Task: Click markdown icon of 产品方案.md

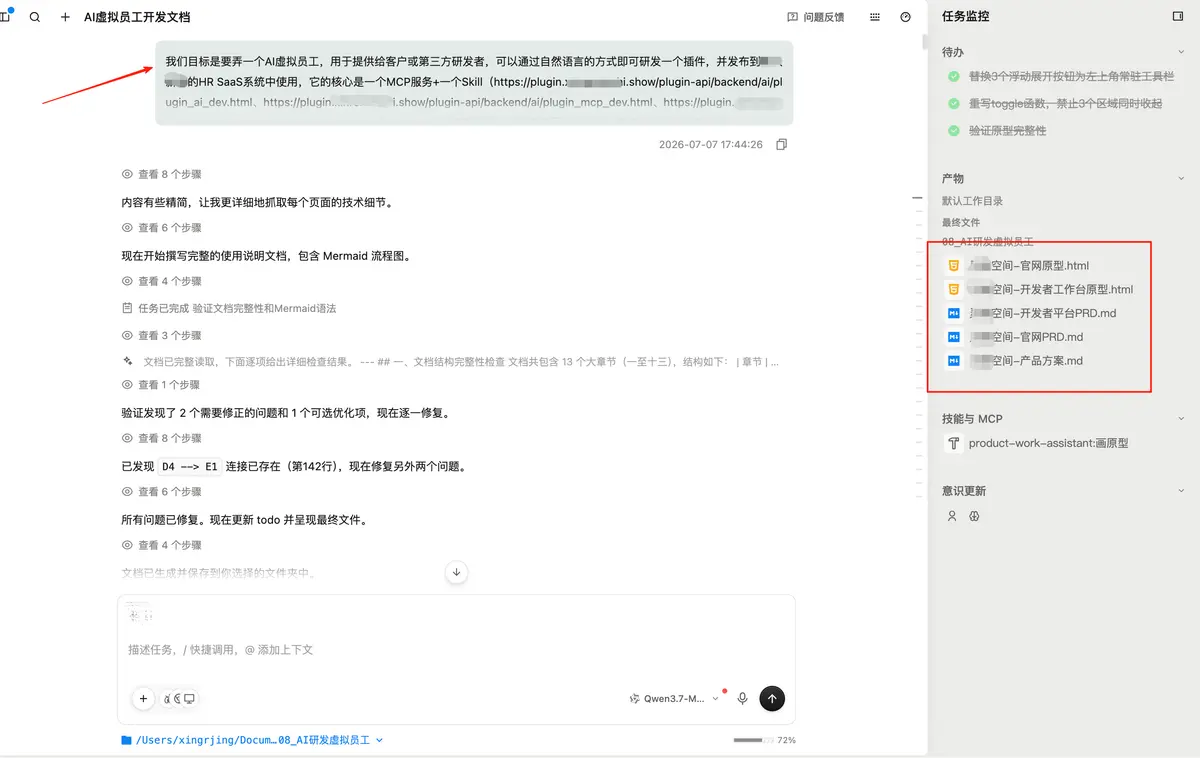Action: coord(954,361)
